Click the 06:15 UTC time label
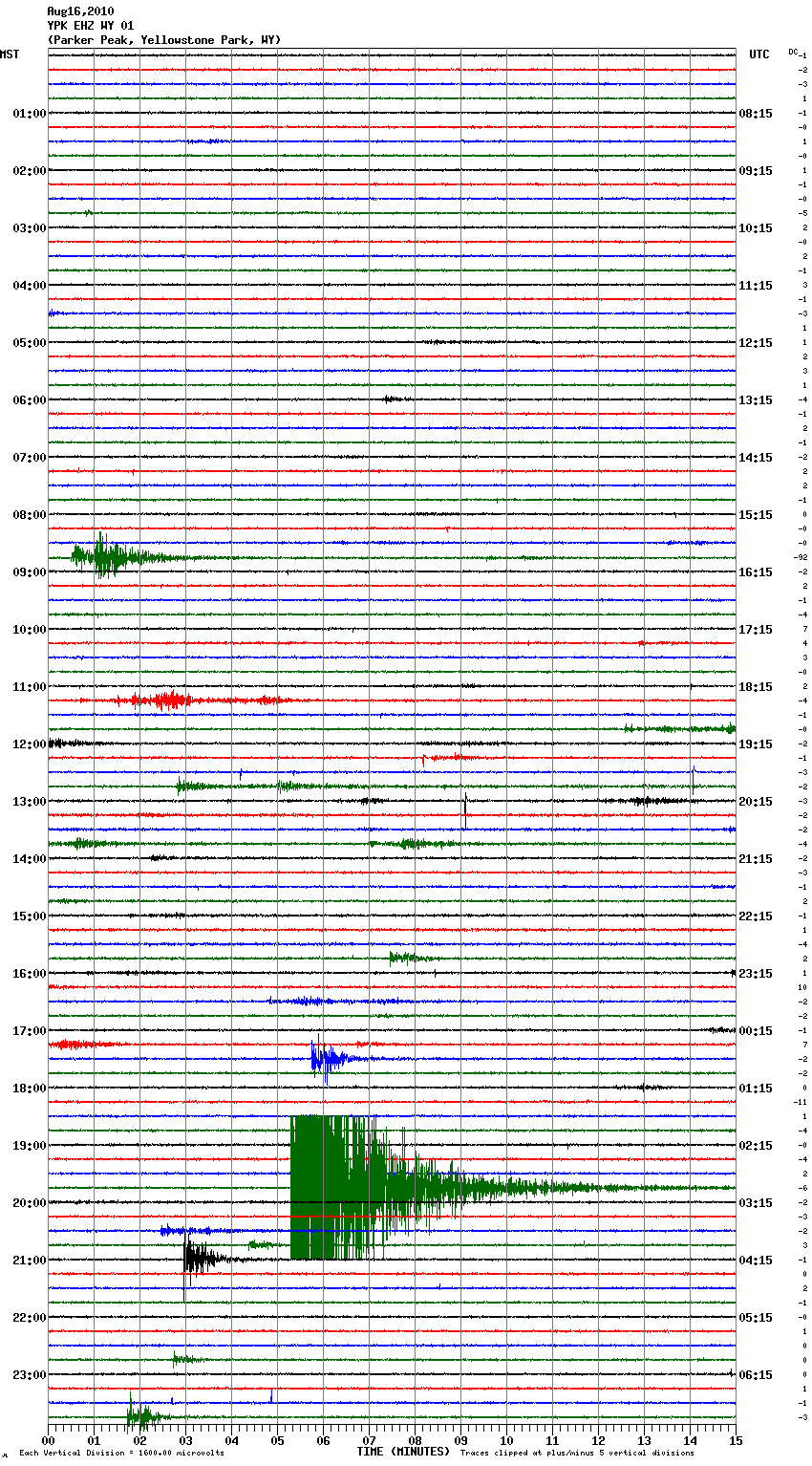The height and width of the screenshot is (1466, 812). pyautogui.click(x=756, y=1375)
